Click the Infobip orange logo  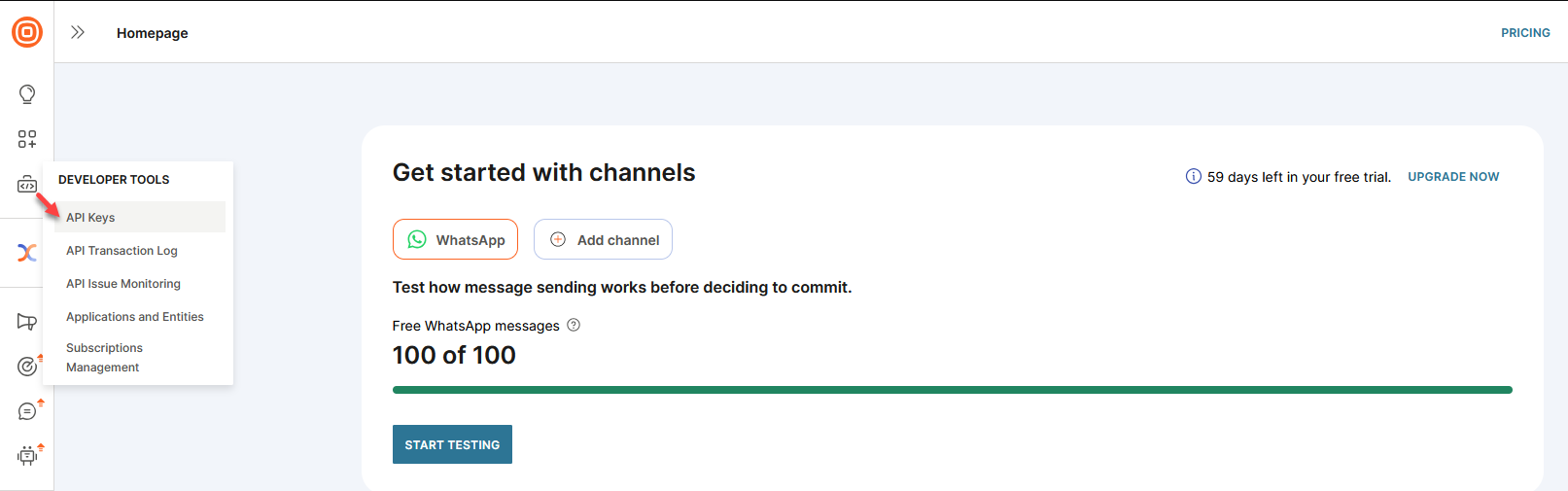27,32
